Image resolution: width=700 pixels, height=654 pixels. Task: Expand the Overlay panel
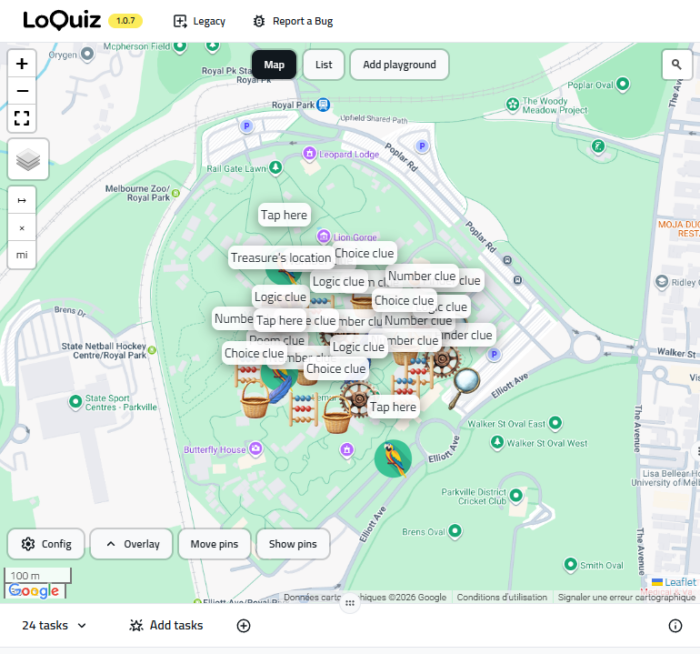tap(131, 544)
